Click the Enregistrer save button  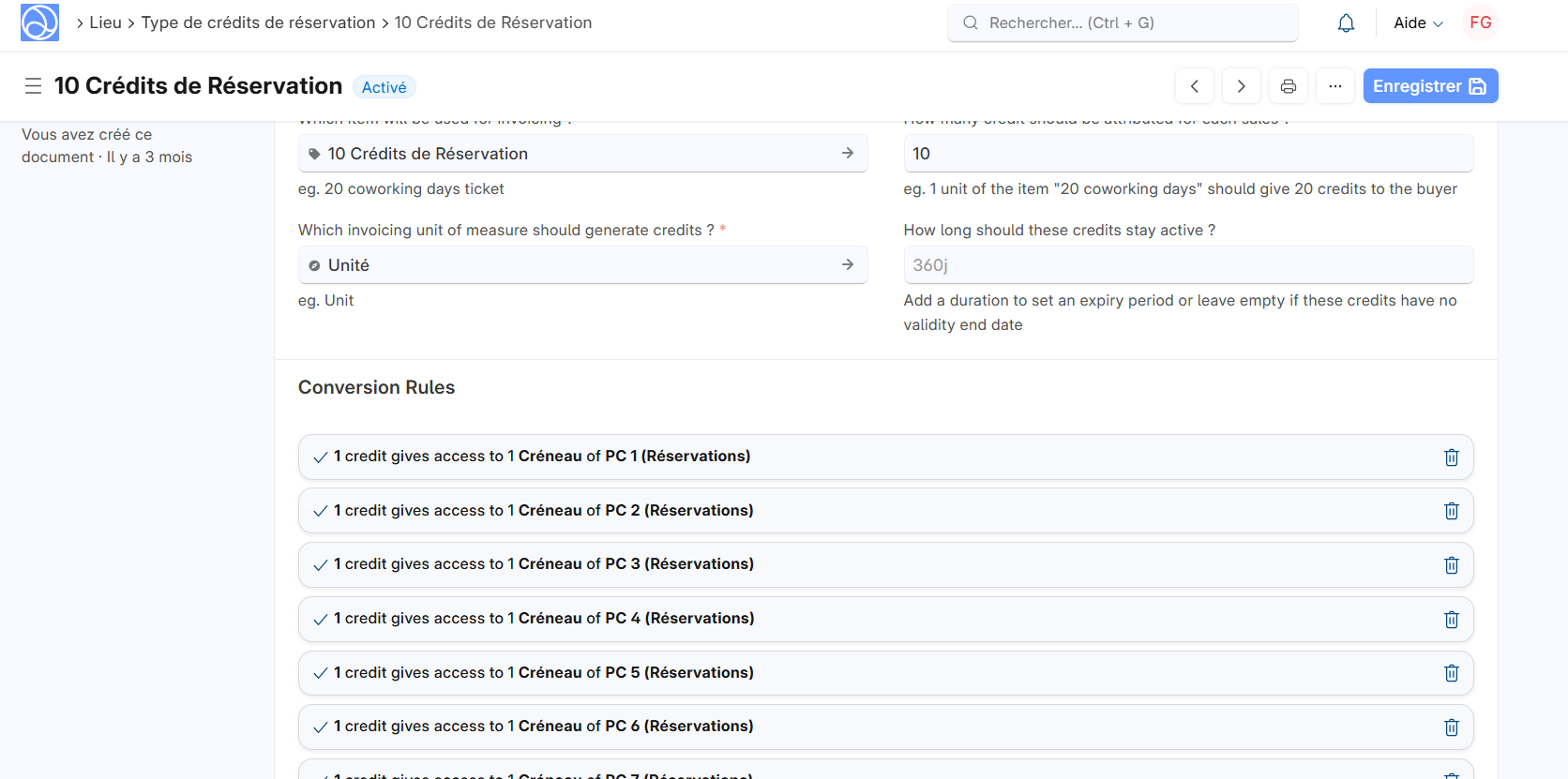point(1429,86)
